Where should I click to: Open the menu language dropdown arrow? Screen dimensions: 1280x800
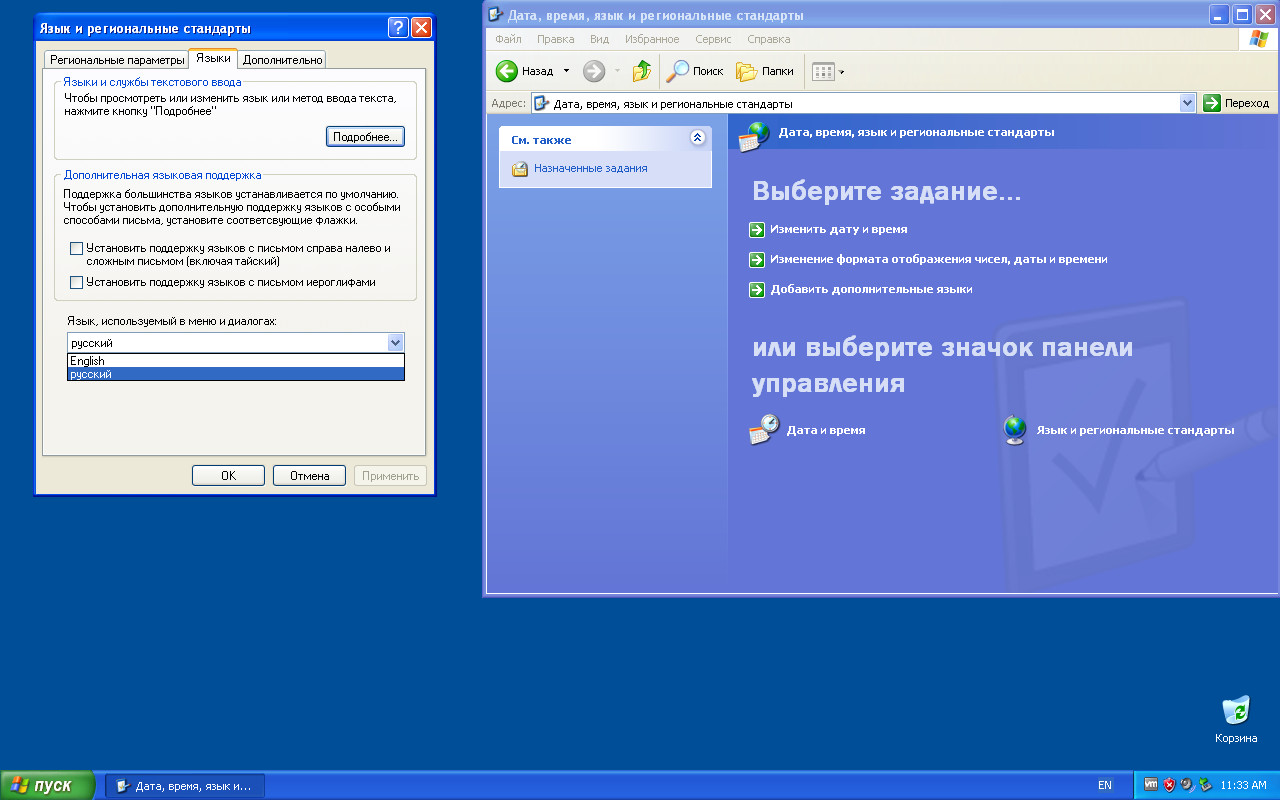[395, 343]
